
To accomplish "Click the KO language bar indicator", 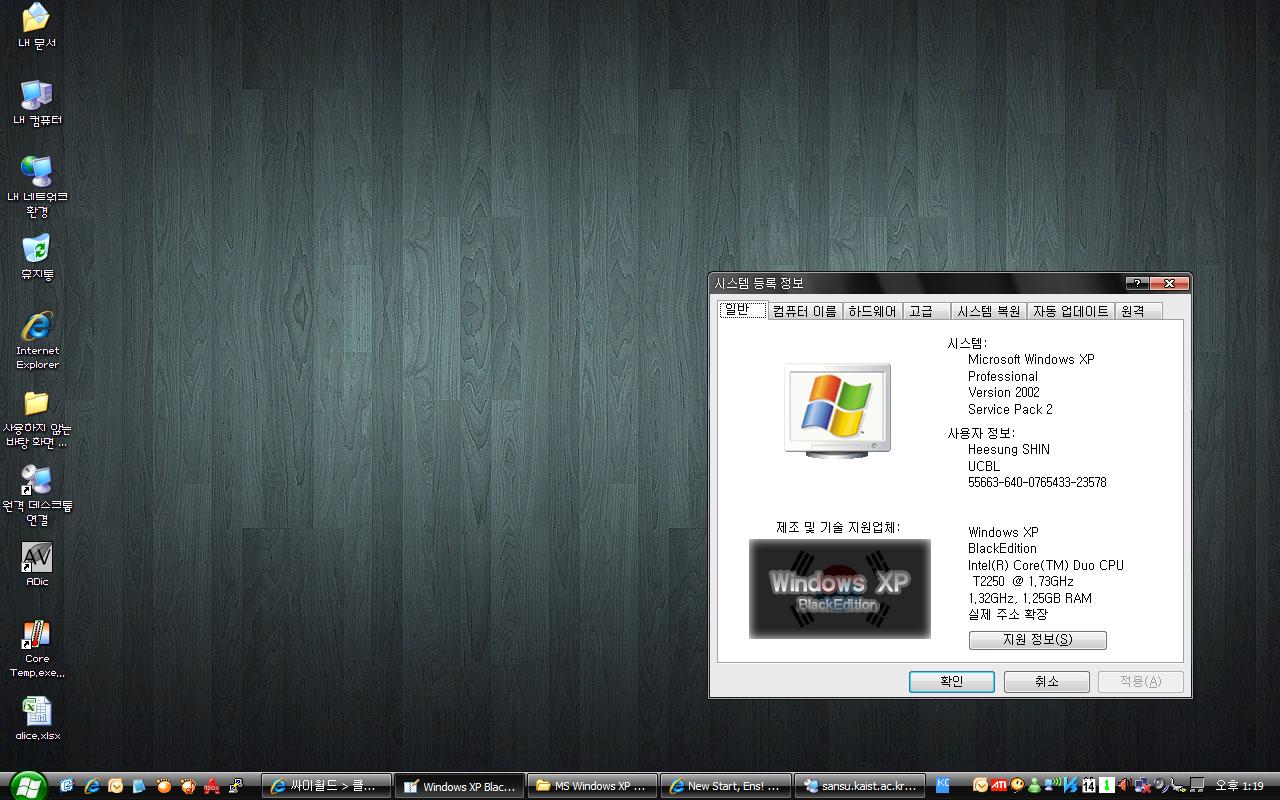I will pyautogui.click(x=944, y=783).
